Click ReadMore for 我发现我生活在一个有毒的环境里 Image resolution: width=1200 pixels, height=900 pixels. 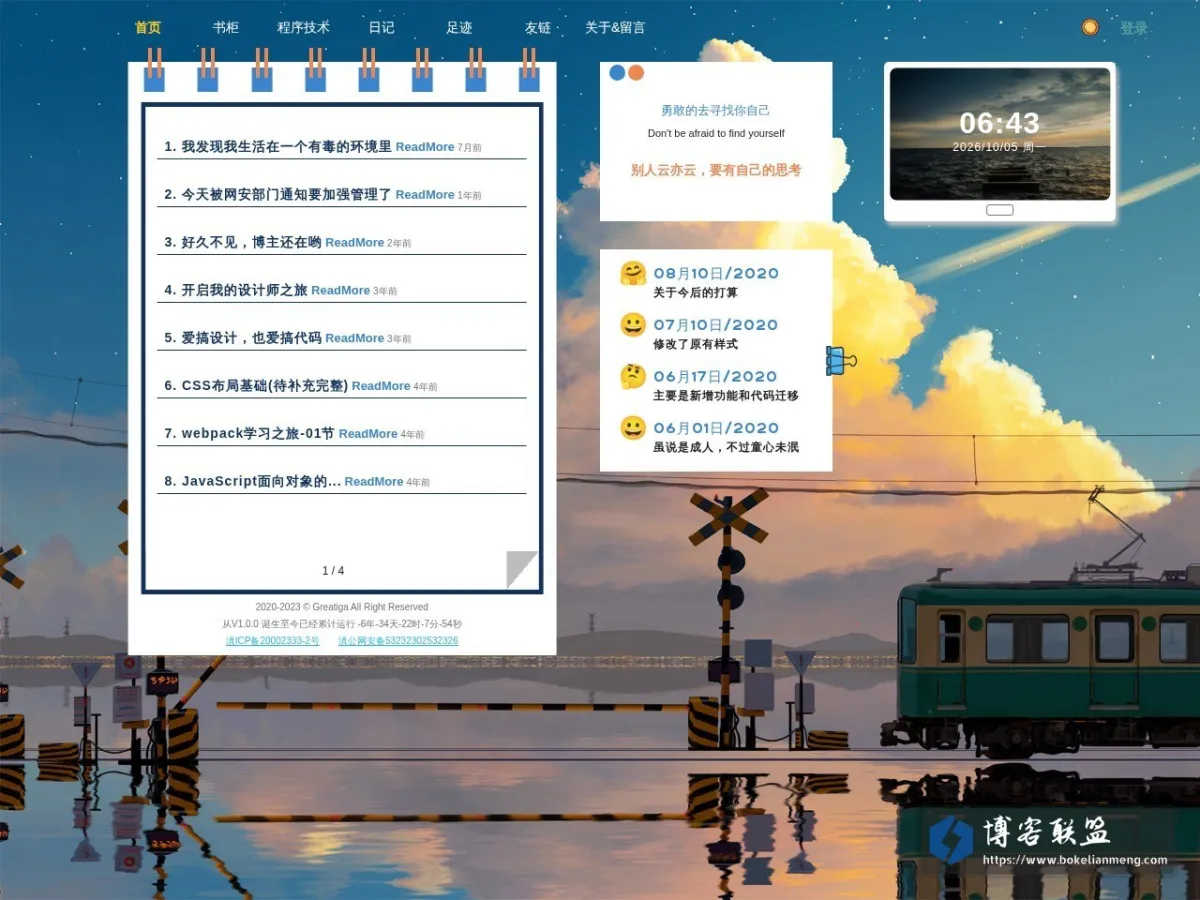click(425, 147)
